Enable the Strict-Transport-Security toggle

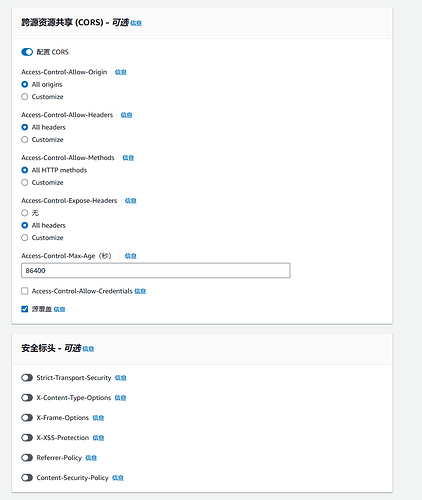[x=27, y=378]
